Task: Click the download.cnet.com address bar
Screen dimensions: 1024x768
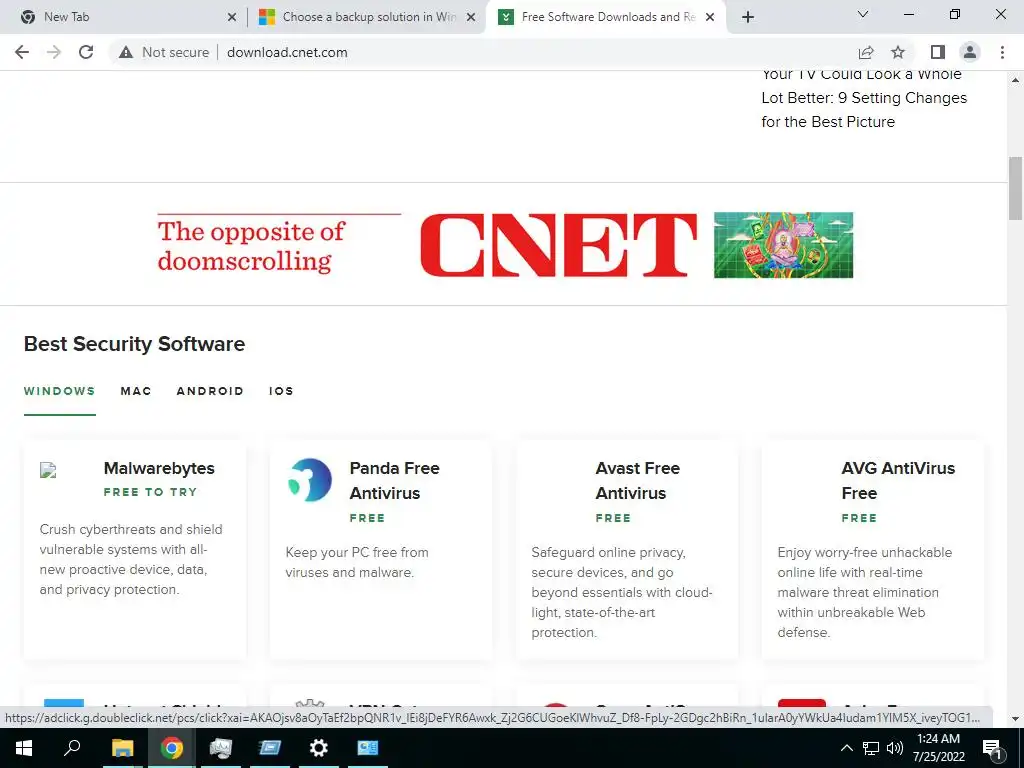Action: [x=287, y=52]
